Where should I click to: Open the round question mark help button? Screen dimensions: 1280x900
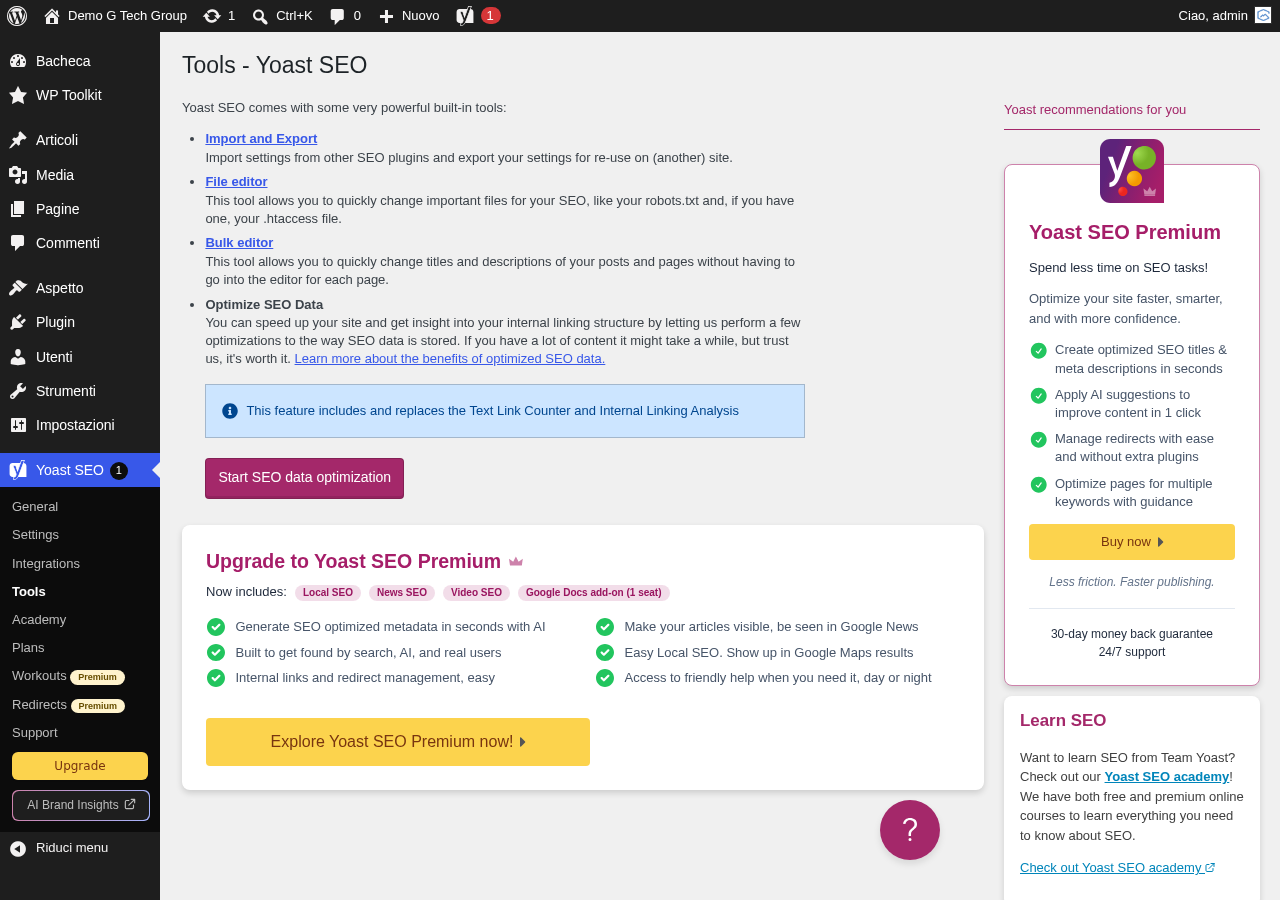[x=910, y=830]
